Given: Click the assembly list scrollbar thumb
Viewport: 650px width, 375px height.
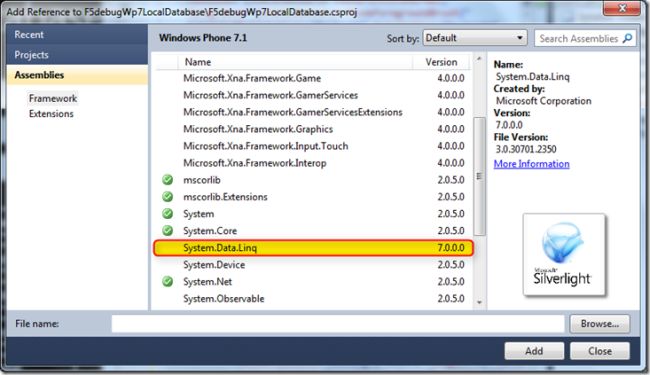Looking at the screenshot, I should point(479,177).
